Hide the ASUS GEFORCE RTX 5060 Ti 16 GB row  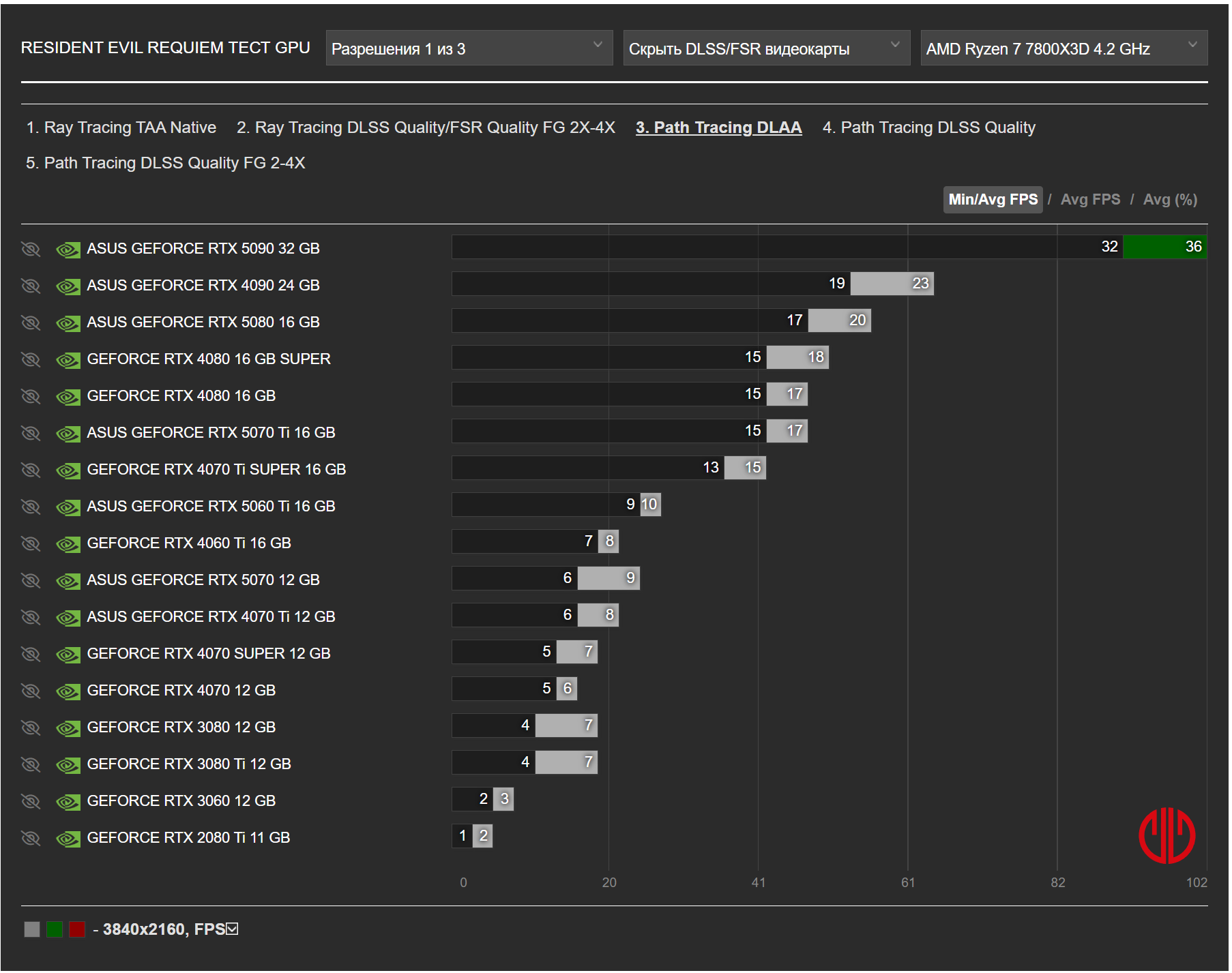click(31, 507)
